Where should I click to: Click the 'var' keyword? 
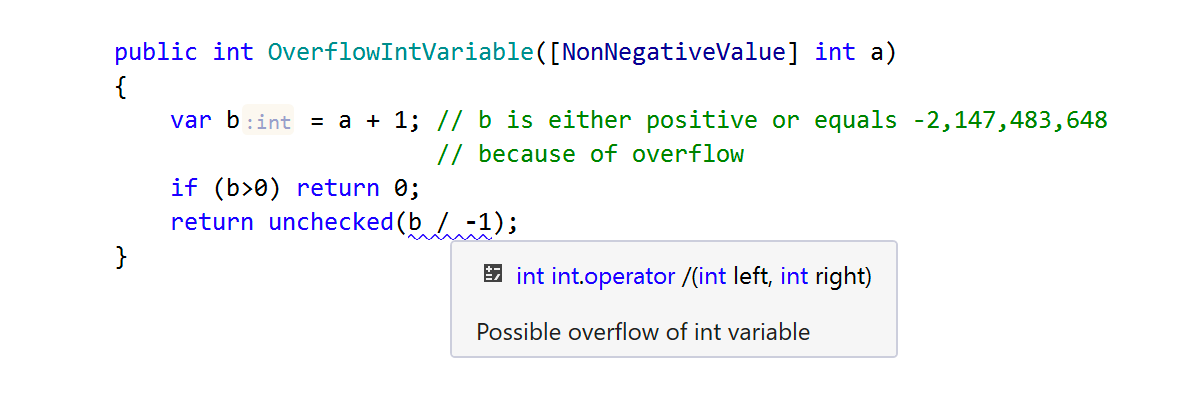[x=191, y=121]
